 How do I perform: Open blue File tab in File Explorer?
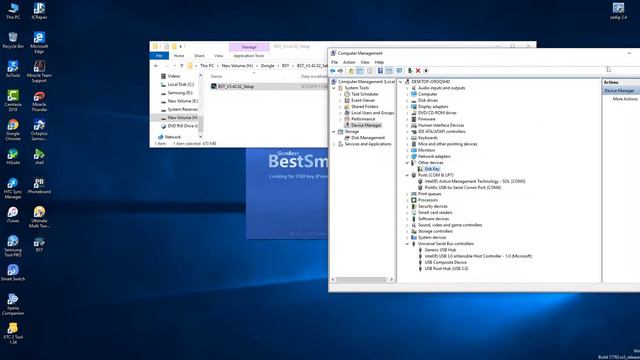pos(159,56)
